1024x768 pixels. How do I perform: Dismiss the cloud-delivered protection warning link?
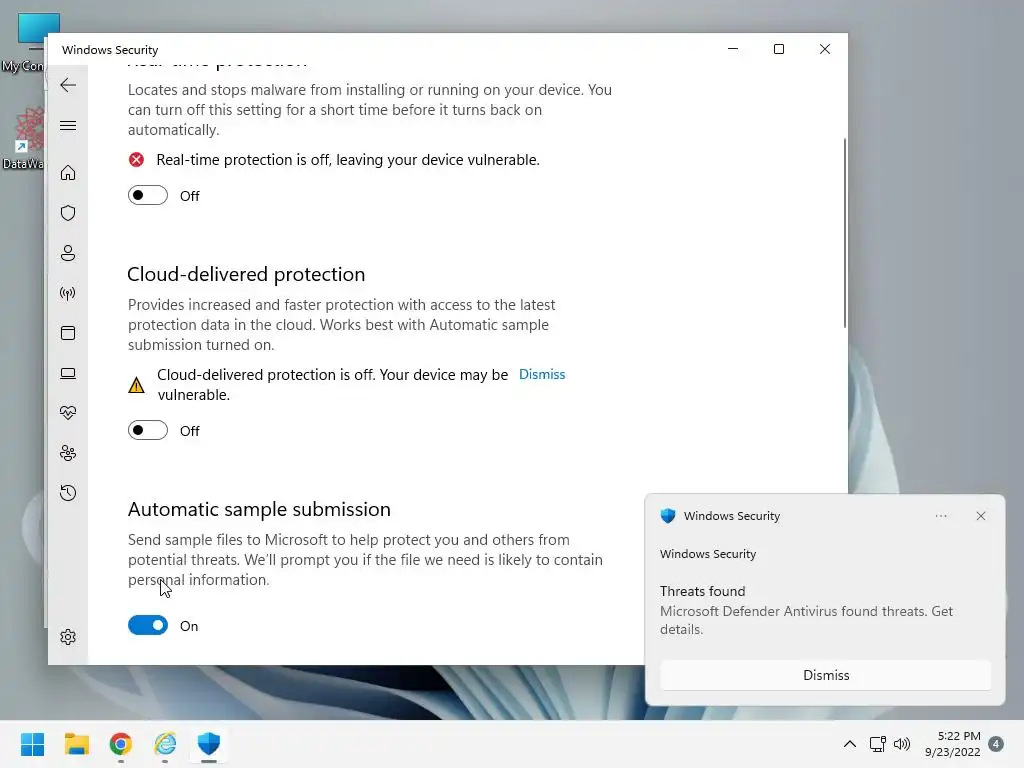pyautogui.click(x=542, y=374)
